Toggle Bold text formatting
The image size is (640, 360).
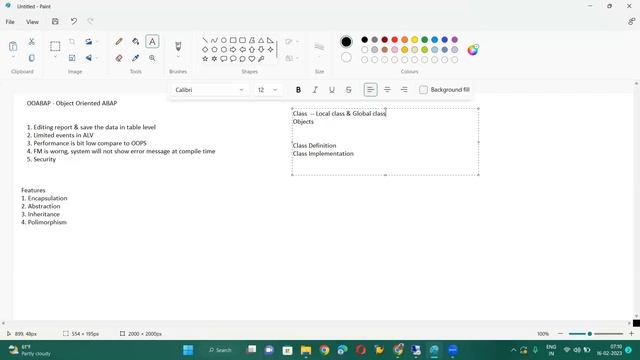298,90
